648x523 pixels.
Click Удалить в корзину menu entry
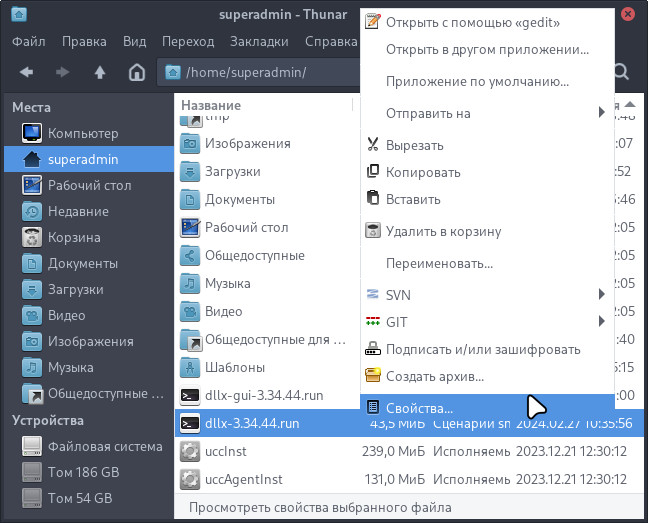click(443, 231)
